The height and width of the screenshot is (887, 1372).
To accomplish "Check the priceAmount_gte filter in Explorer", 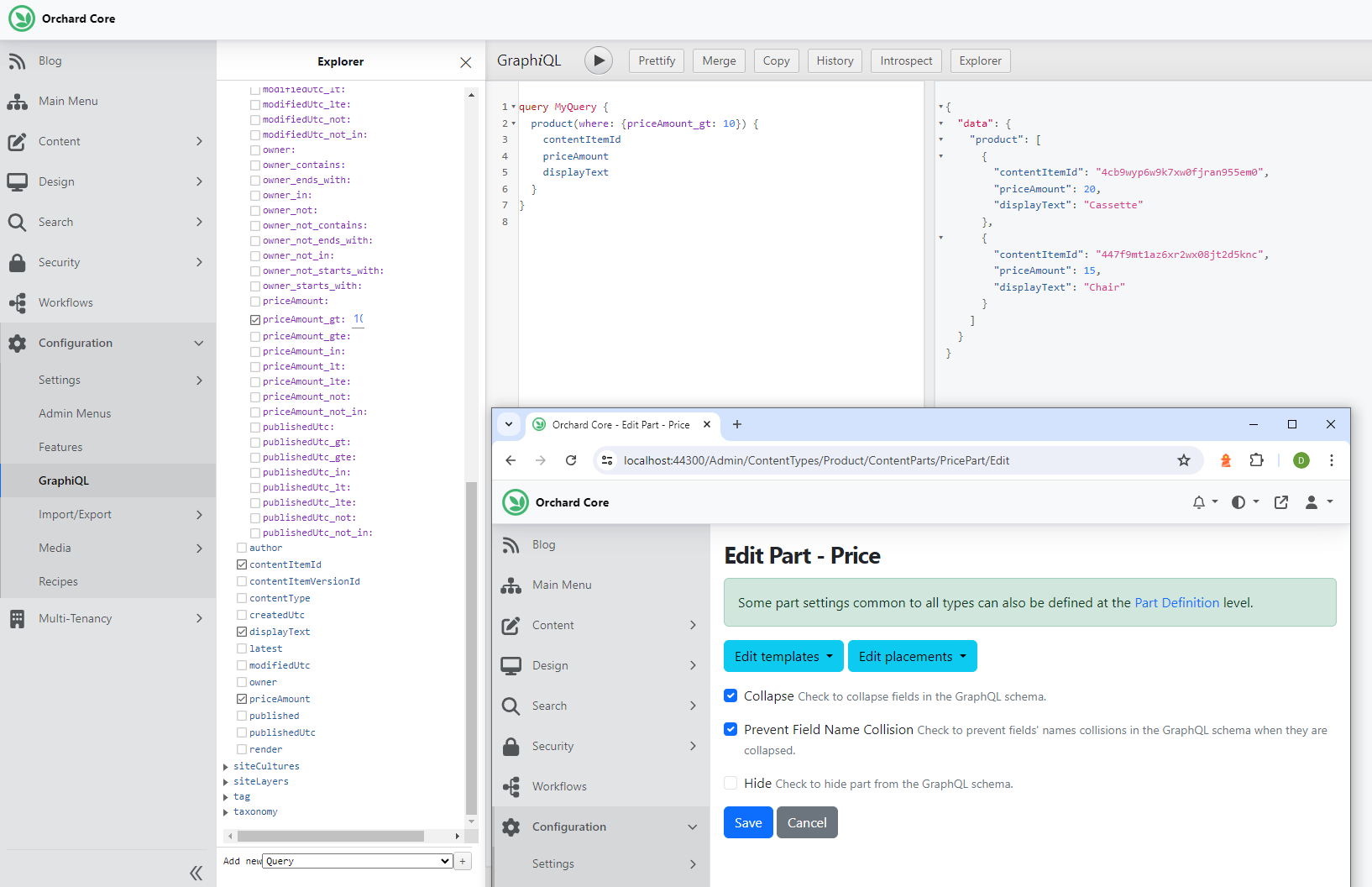I will pyautogui.click(x=255, y=336).
